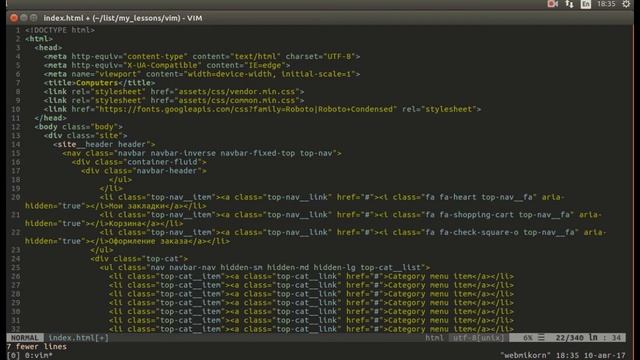Image resolution: width=640 pixels, height=360 pixels.
Task: Click line number 22 in the gutter
Action: (x=16, y=232)
